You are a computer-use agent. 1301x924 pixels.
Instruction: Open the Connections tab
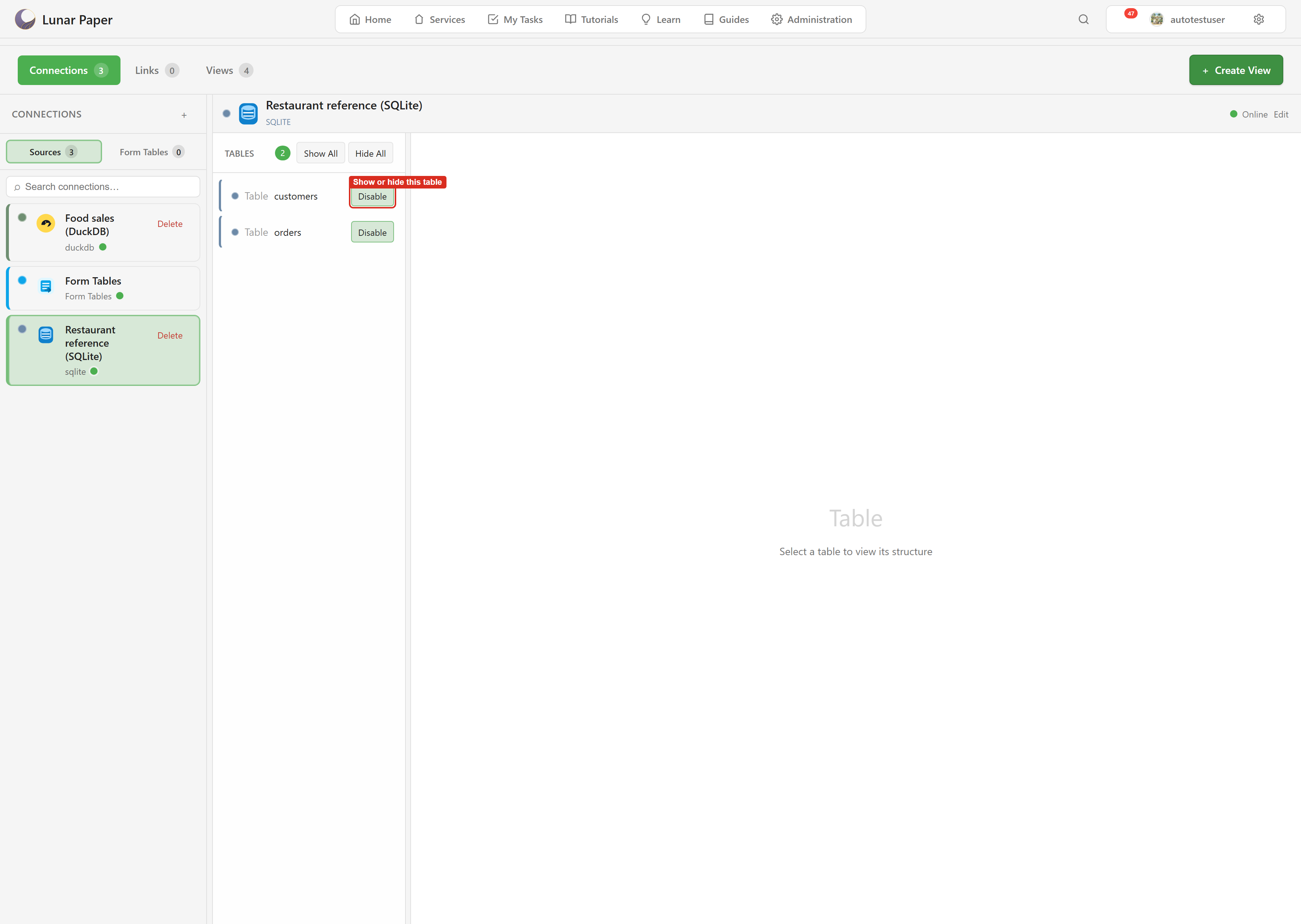pos(69,70)
